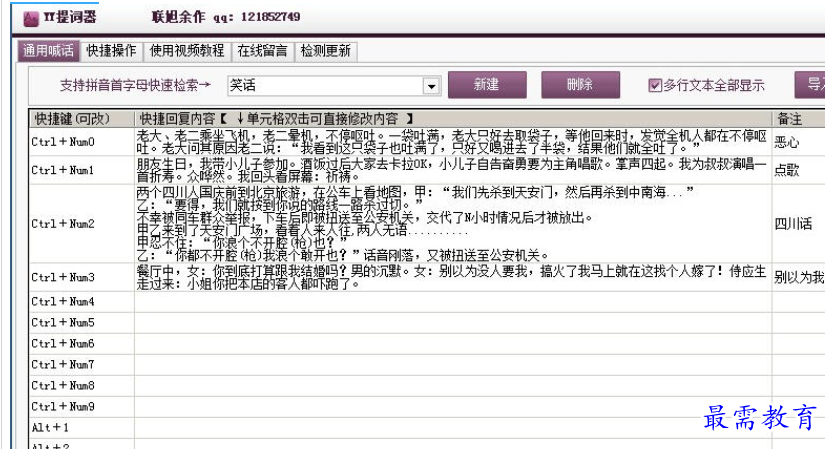This screenshot has height=449, width=825.
Task: Switch to the 通用喊话 tab
Action: [x=48, y=51]
